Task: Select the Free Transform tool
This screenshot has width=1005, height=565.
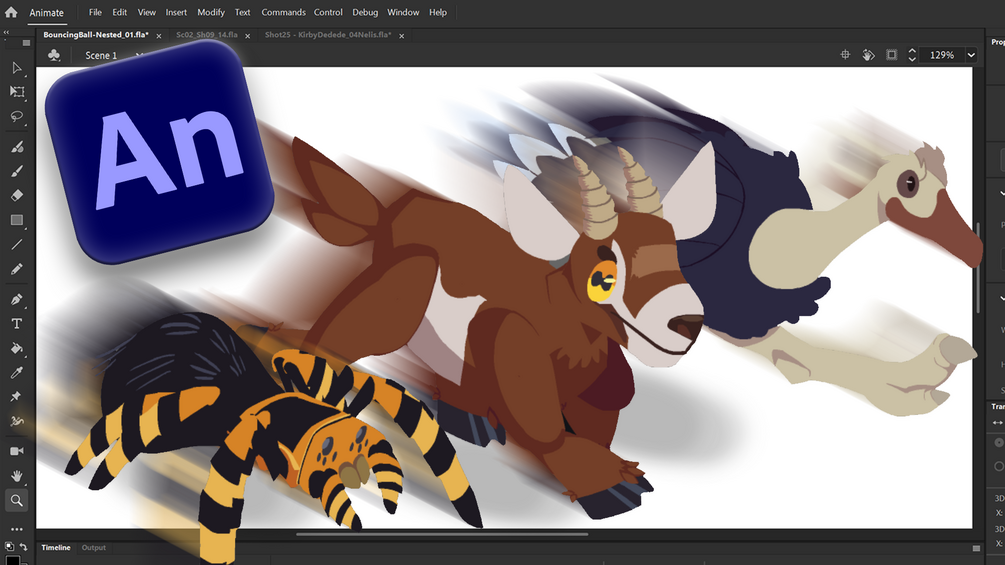Action: (17, 92)
